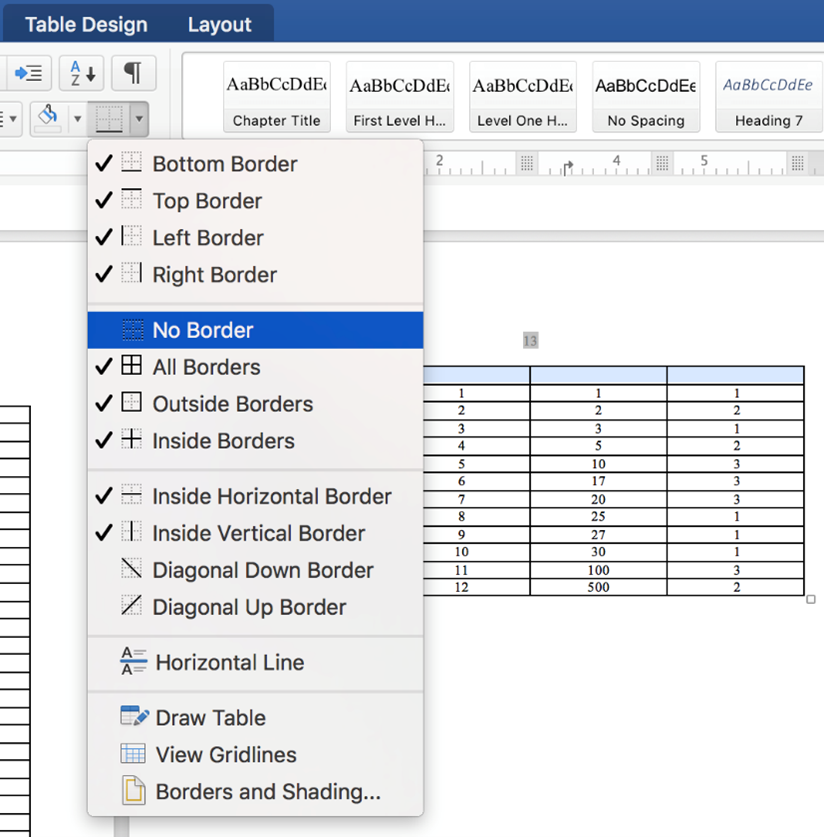
Task: Collapse the Borders dropdown arrow
Action: (139, 119)
